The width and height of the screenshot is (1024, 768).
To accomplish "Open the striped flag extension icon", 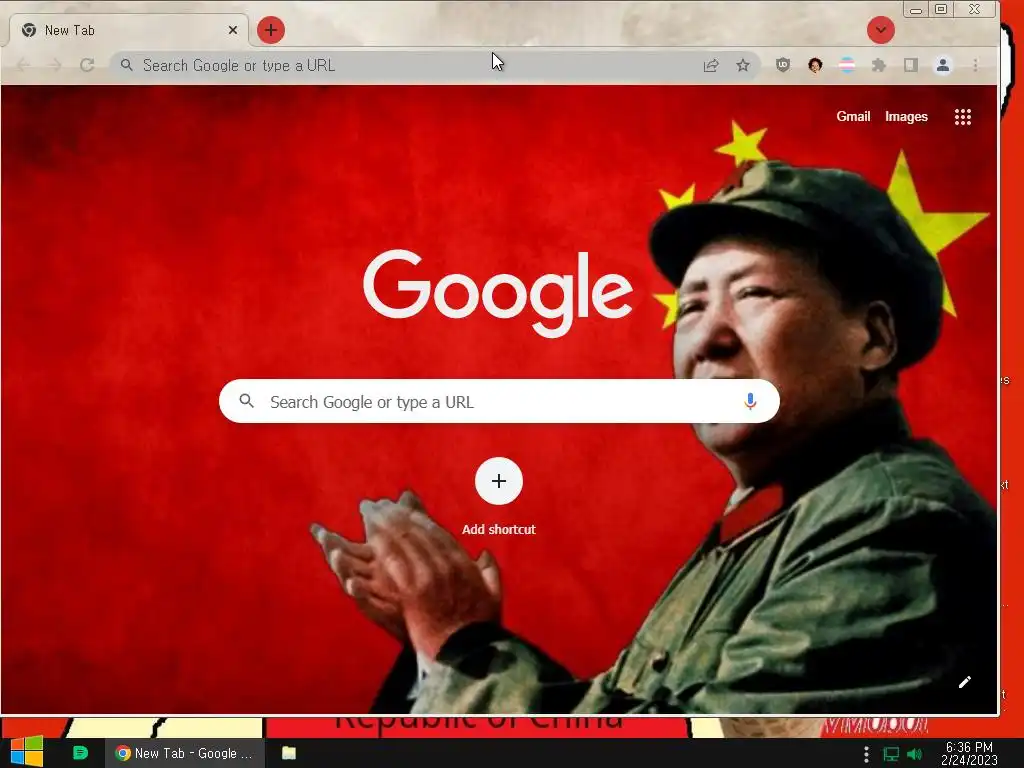I will pyautogui.click(x=846, y=65).
